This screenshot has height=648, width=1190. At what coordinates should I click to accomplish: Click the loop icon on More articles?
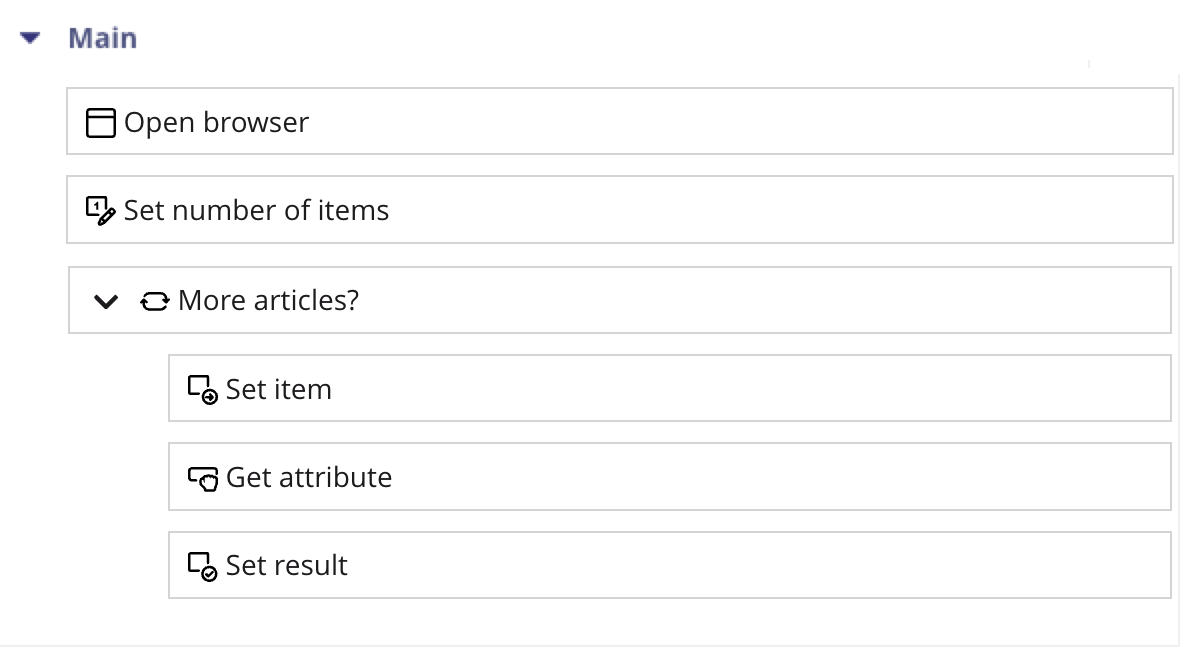155,300
